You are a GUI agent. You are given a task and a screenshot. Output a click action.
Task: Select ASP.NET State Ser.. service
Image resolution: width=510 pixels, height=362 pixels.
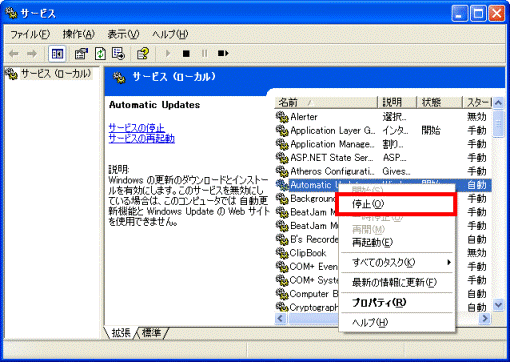[383, 158]
